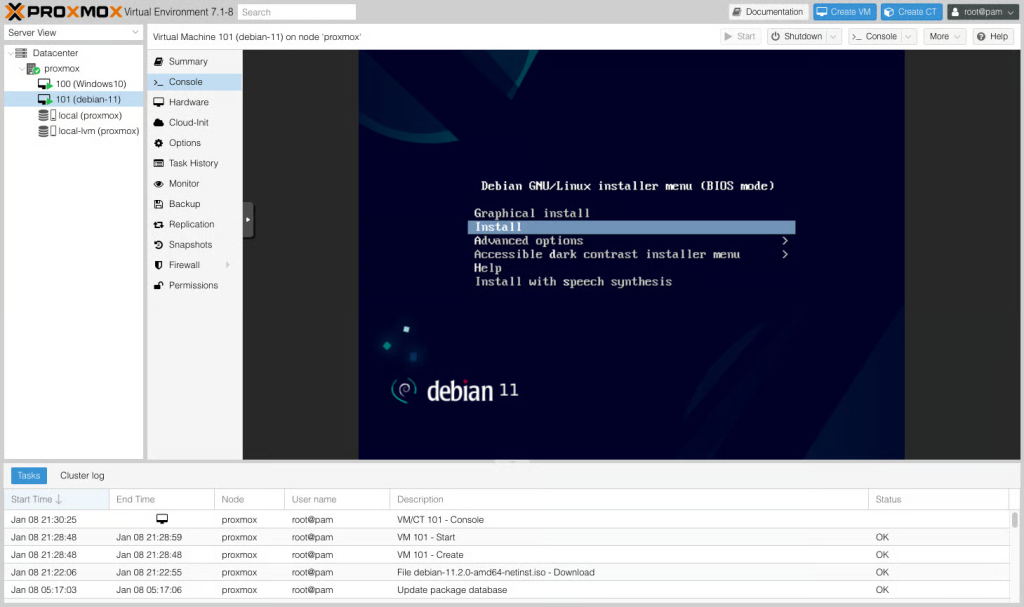
Task: Click the Status column header
Action: click(x=938, y=499)
